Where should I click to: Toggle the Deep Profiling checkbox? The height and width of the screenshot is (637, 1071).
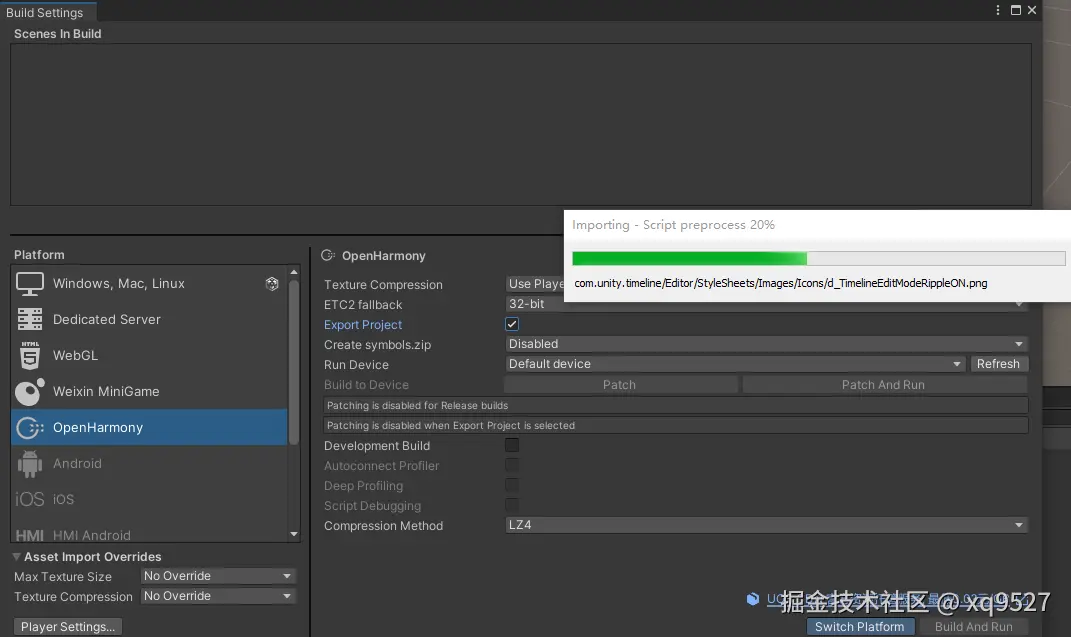(512, 485)
